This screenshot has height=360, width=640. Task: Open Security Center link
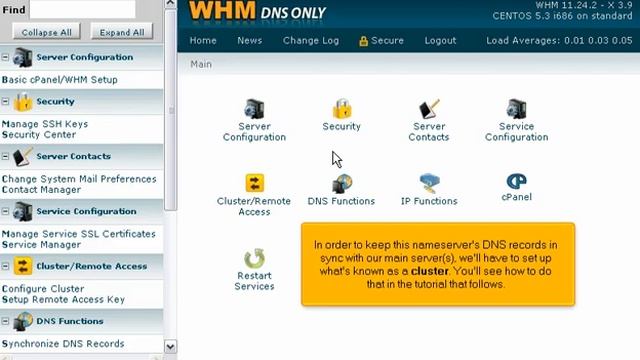39,135
